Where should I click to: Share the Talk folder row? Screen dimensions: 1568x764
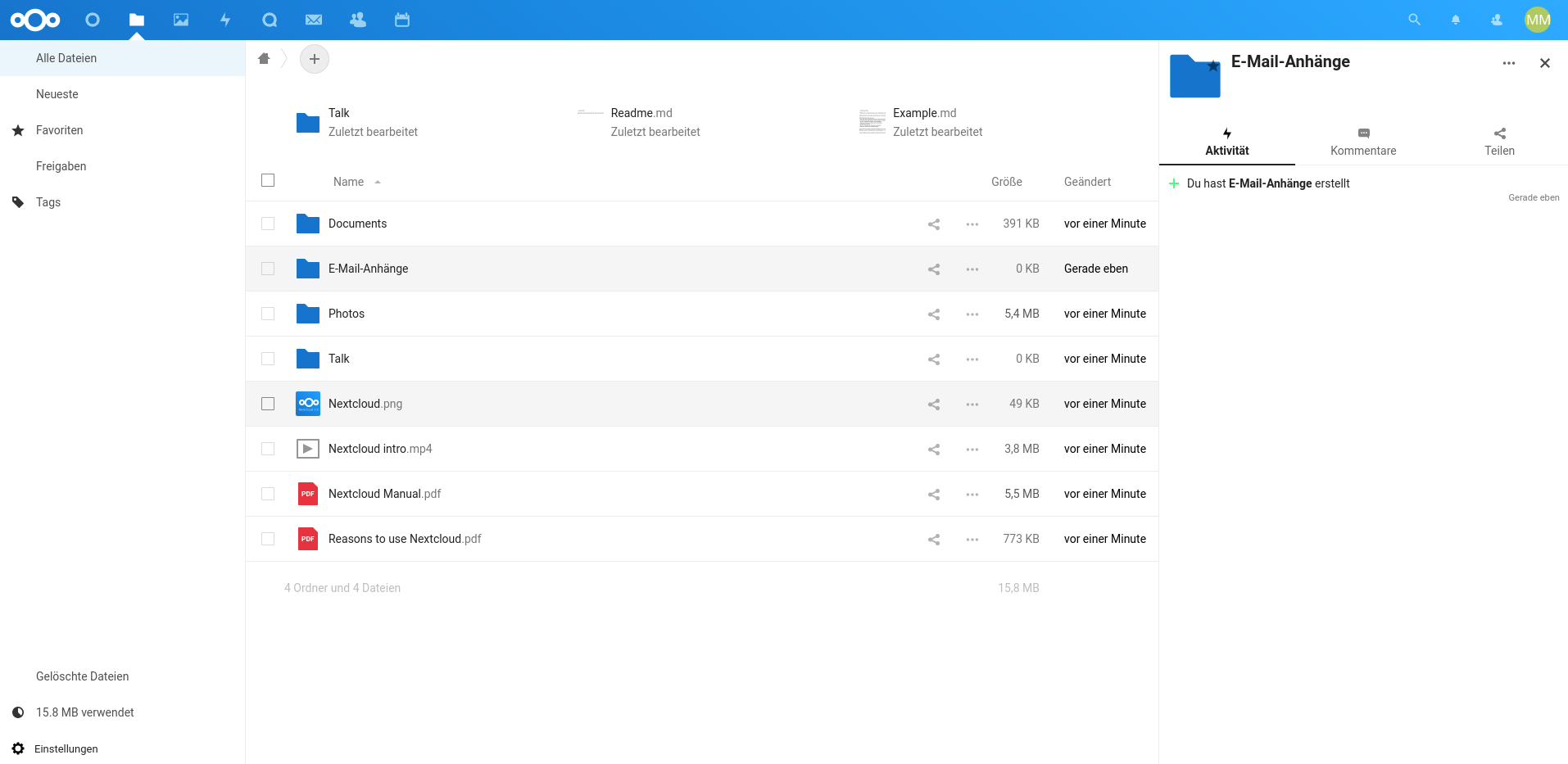tap(934, 359)
